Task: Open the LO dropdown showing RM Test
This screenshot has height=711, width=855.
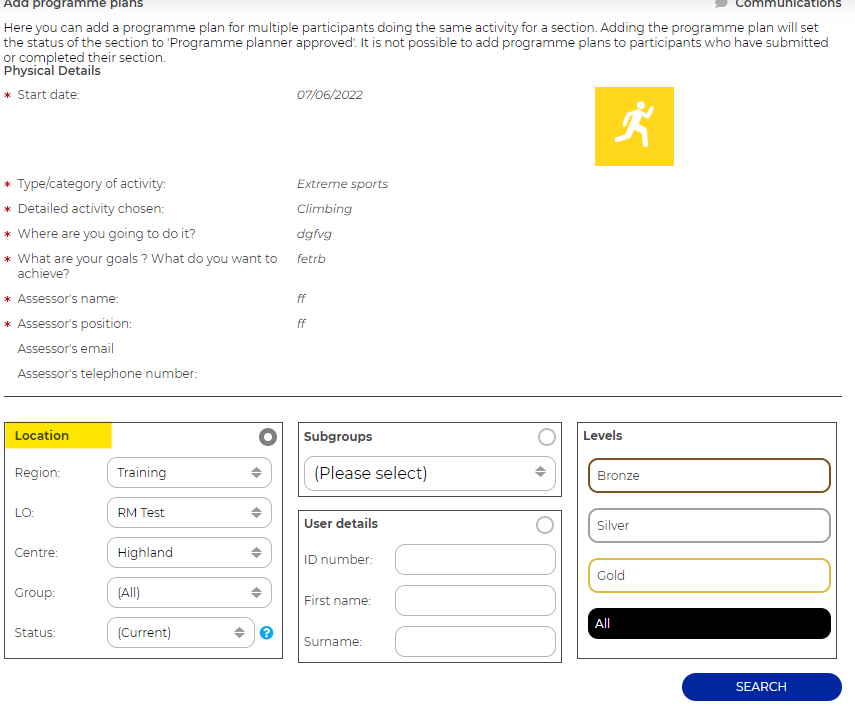Action: click(x=189, y=513)
